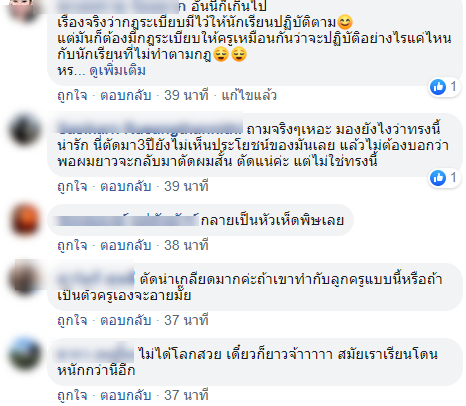466x406 pixels.
Task: Expand first comment with ดูเพิ่มเติม
Action: click(118, 71)
